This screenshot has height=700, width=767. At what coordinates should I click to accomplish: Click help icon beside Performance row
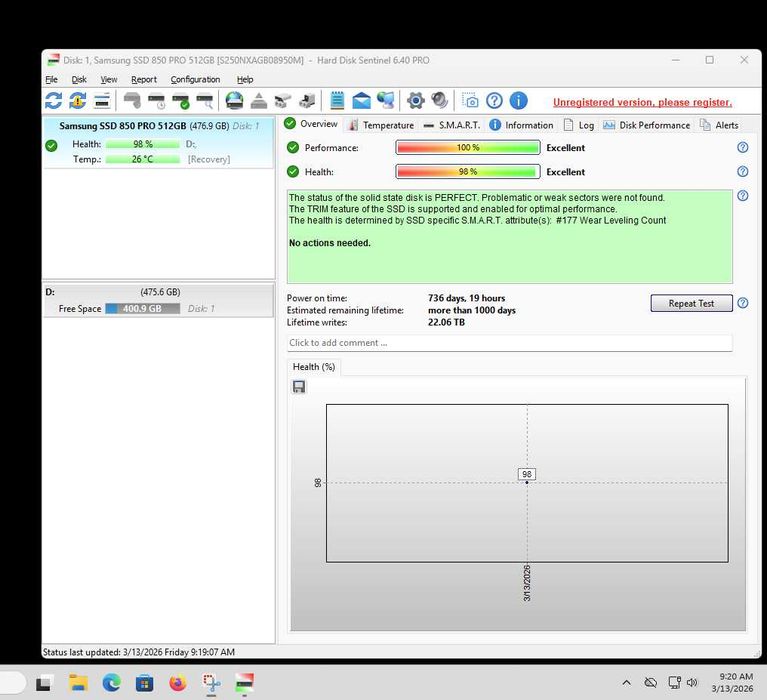(743, 147)
